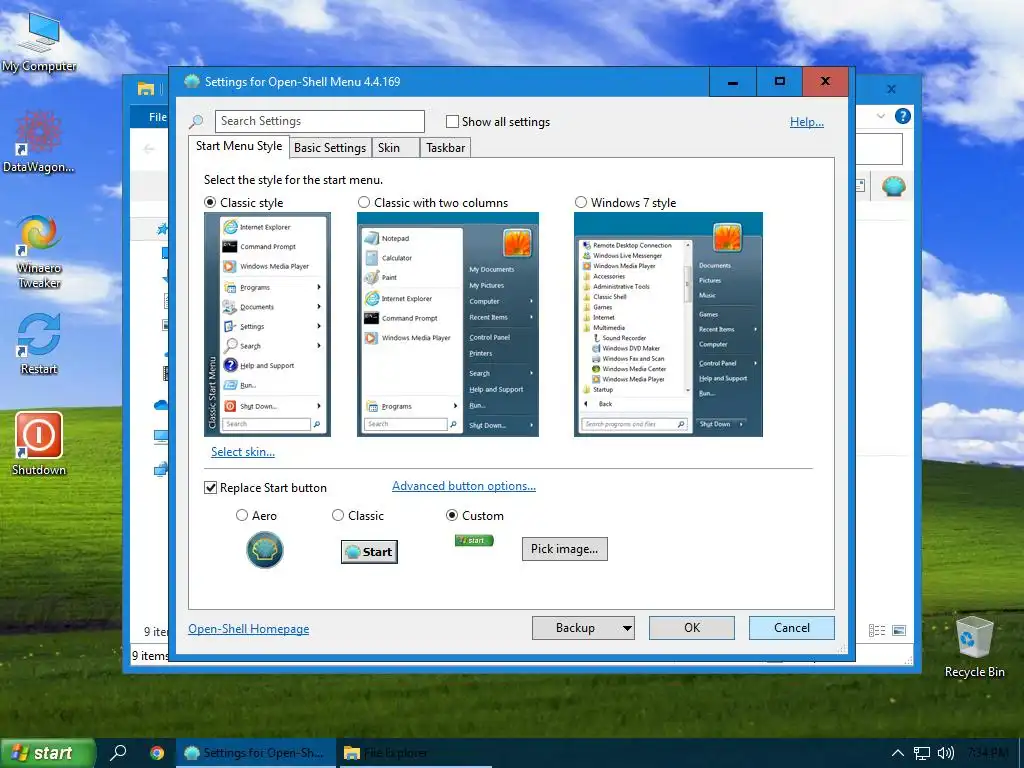Click in the Search Settings field
The image size is (1024, 768).
(x=320, y=121)
